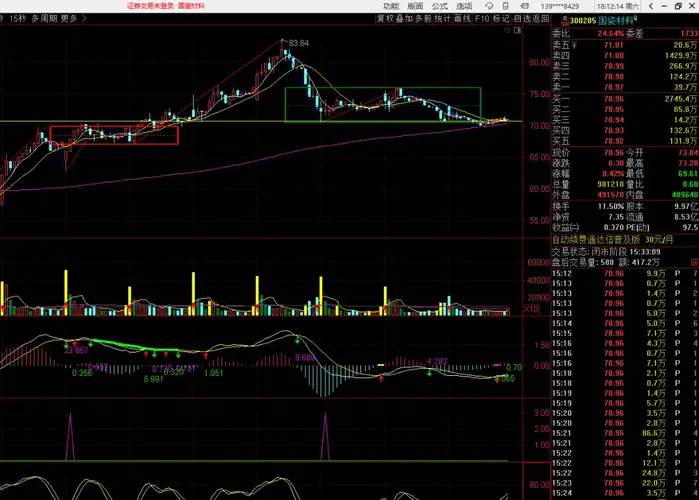
Task: Expand the chevron after 更多
Action: 84,18
